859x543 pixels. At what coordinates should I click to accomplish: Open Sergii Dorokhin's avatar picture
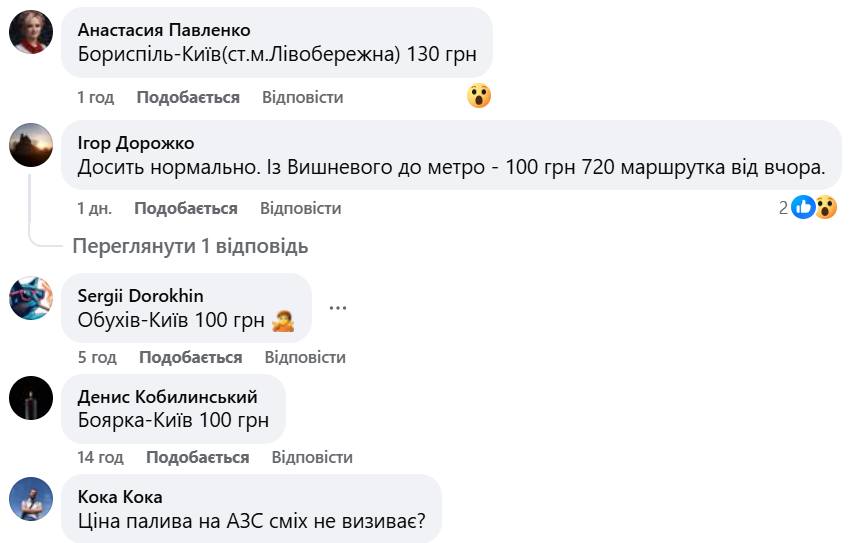(x=31, y=298)
